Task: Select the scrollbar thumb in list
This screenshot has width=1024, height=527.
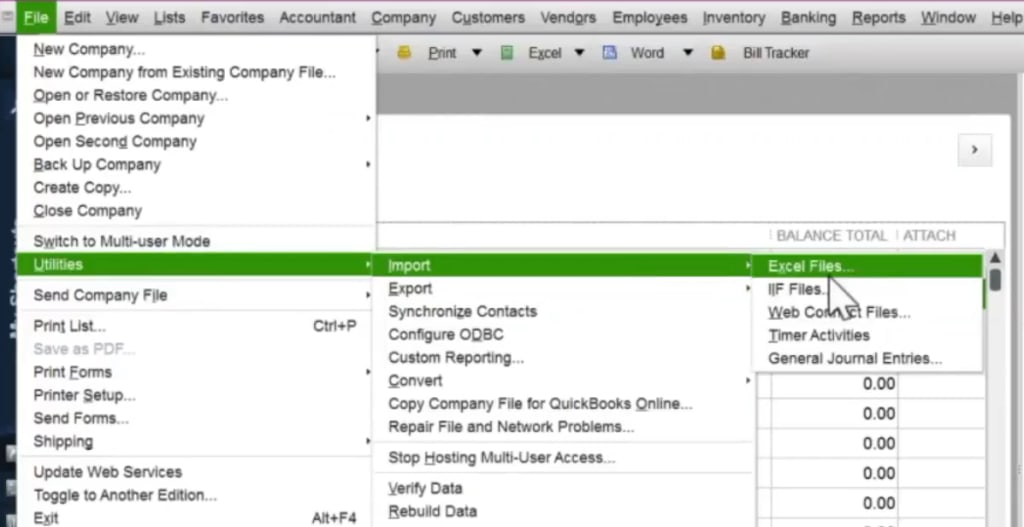Action: tap(995, 279)
